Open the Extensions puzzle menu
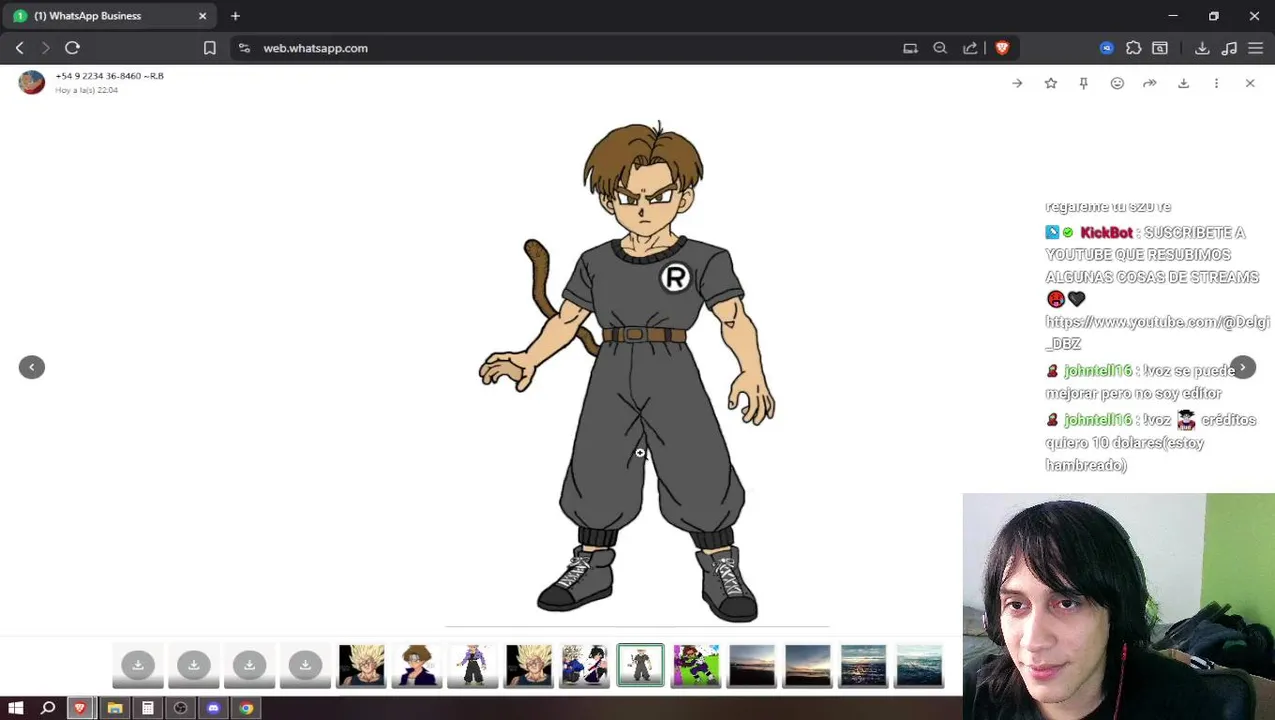Screen dimensions: 1275x720 pyautogui.click(x=1134, y=48)
